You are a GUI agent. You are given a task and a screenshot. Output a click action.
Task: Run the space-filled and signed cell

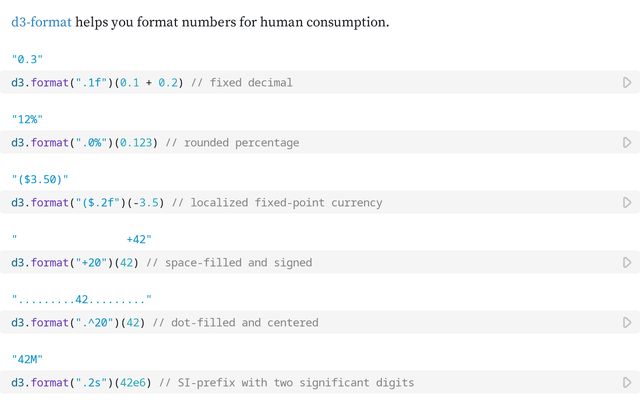click(627, 263)
